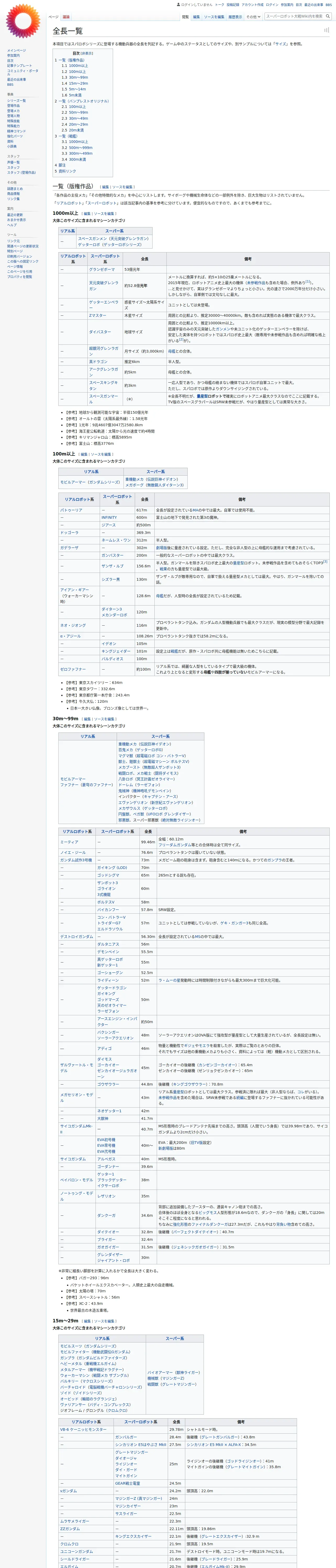The width and height of the screenshot is (336, 1568).
Task: Click 強化パーツ in the sidebar
Action: pyautogui.click(x=15, y=136)
